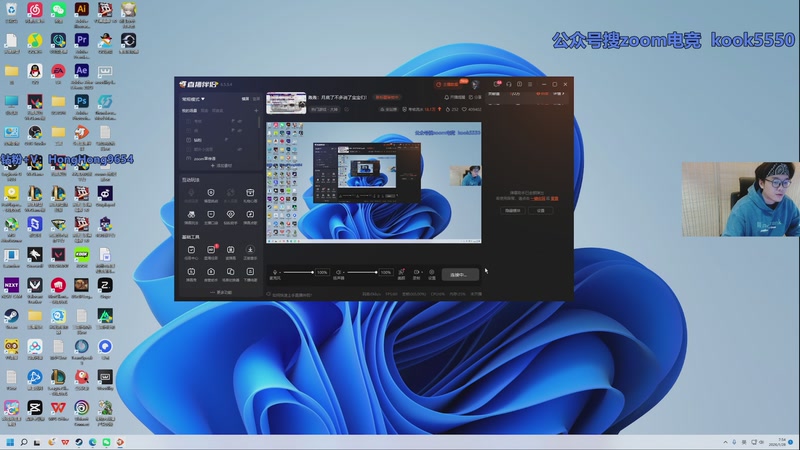This screenshot has height=450, width=800.
Task: Open the Windows Start menu on the taskbar
Action: (11, 441)
